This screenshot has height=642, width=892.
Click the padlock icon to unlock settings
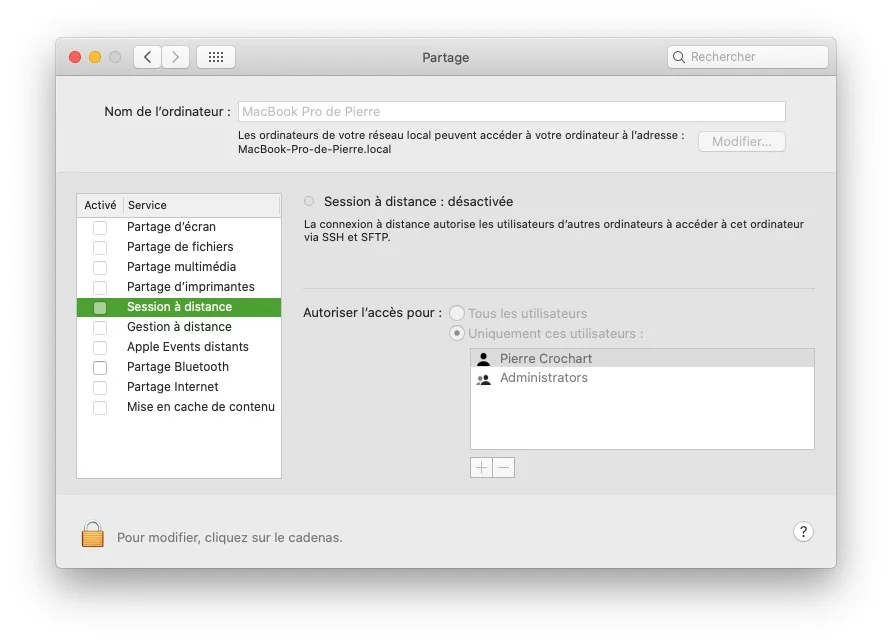click(x=93, y=535)
